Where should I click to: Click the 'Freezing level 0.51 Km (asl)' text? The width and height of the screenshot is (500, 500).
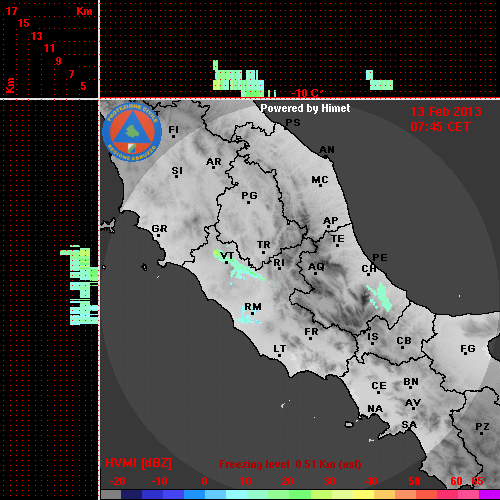coord(290,464)
